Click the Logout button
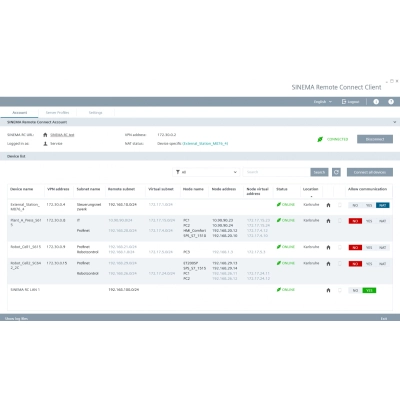The image size is (400, 400). 351,102
